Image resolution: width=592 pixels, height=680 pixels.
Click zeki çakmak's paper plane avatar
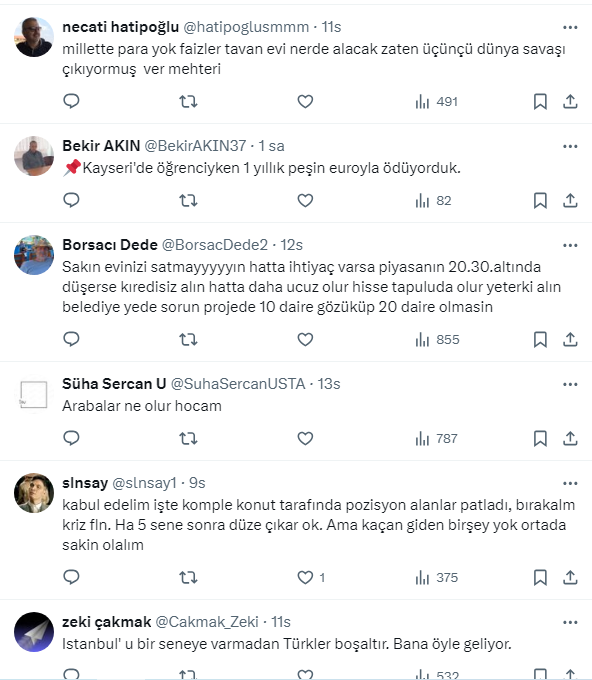pyautogui.click(x=34, y=632)
